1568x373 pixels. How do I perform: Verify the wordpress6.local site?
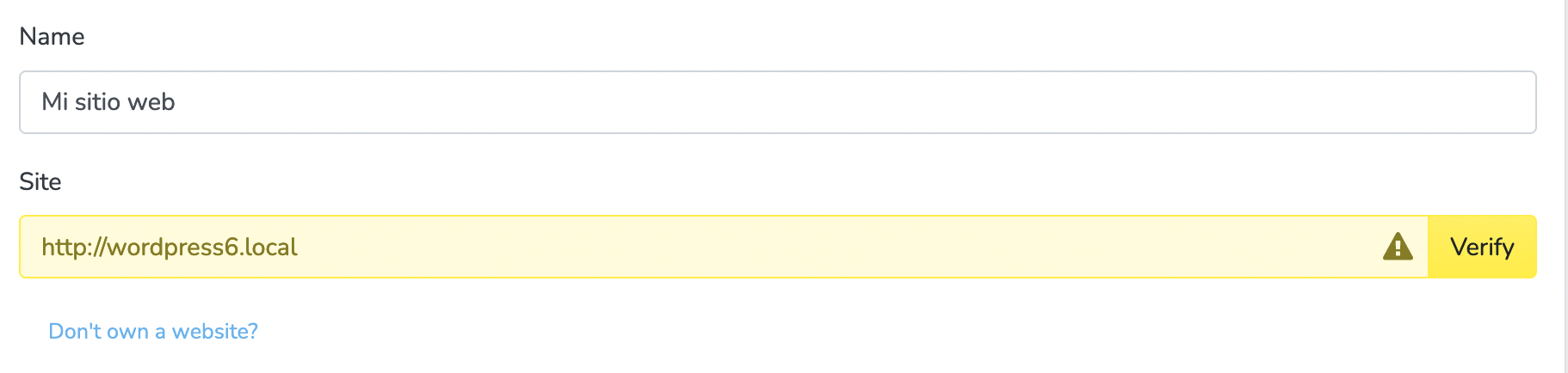click(1482, 247)
